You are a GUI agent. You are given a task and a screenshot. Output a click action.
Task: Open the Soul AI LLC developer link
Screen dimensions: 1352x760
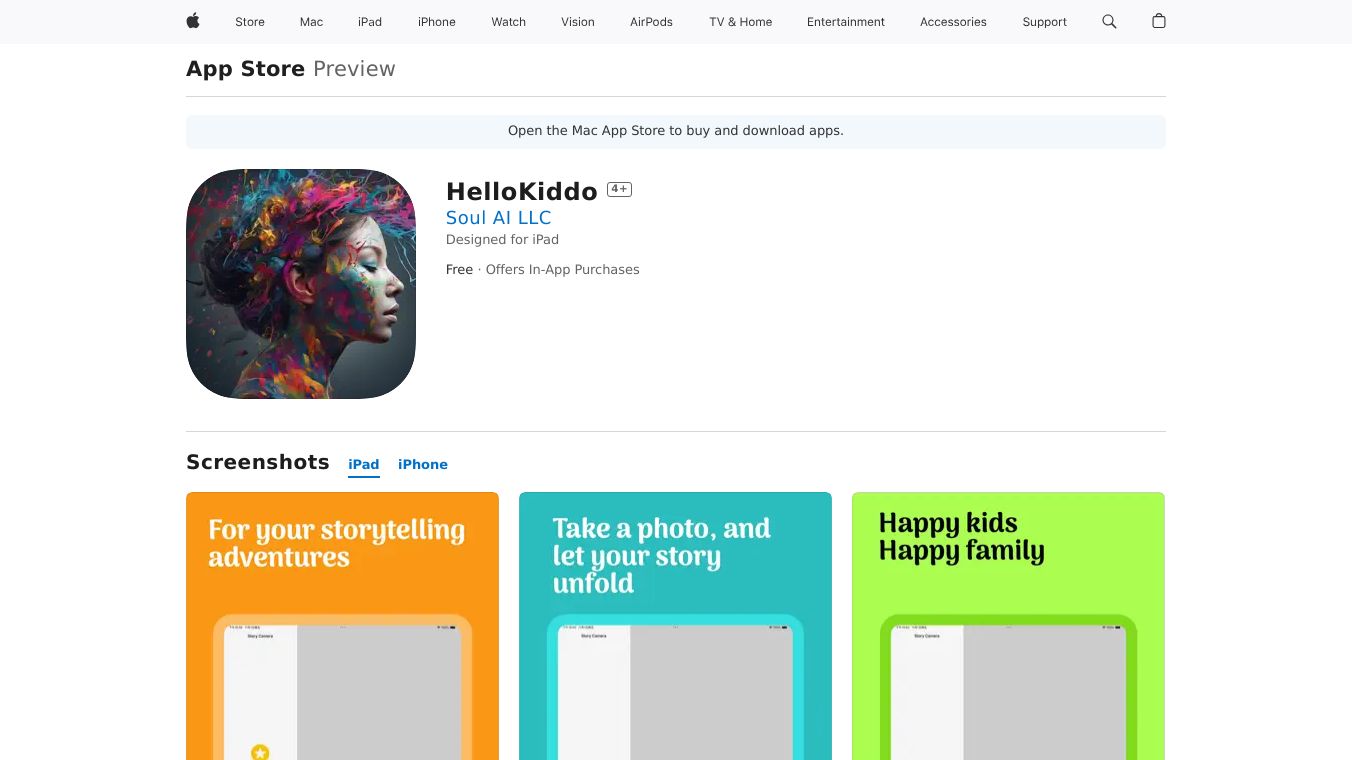pos(498,217)
